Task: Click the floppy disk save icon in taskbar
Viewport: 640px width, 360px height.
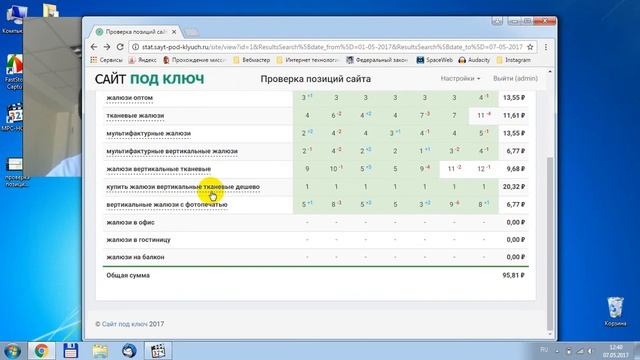Action: (71, 351)
